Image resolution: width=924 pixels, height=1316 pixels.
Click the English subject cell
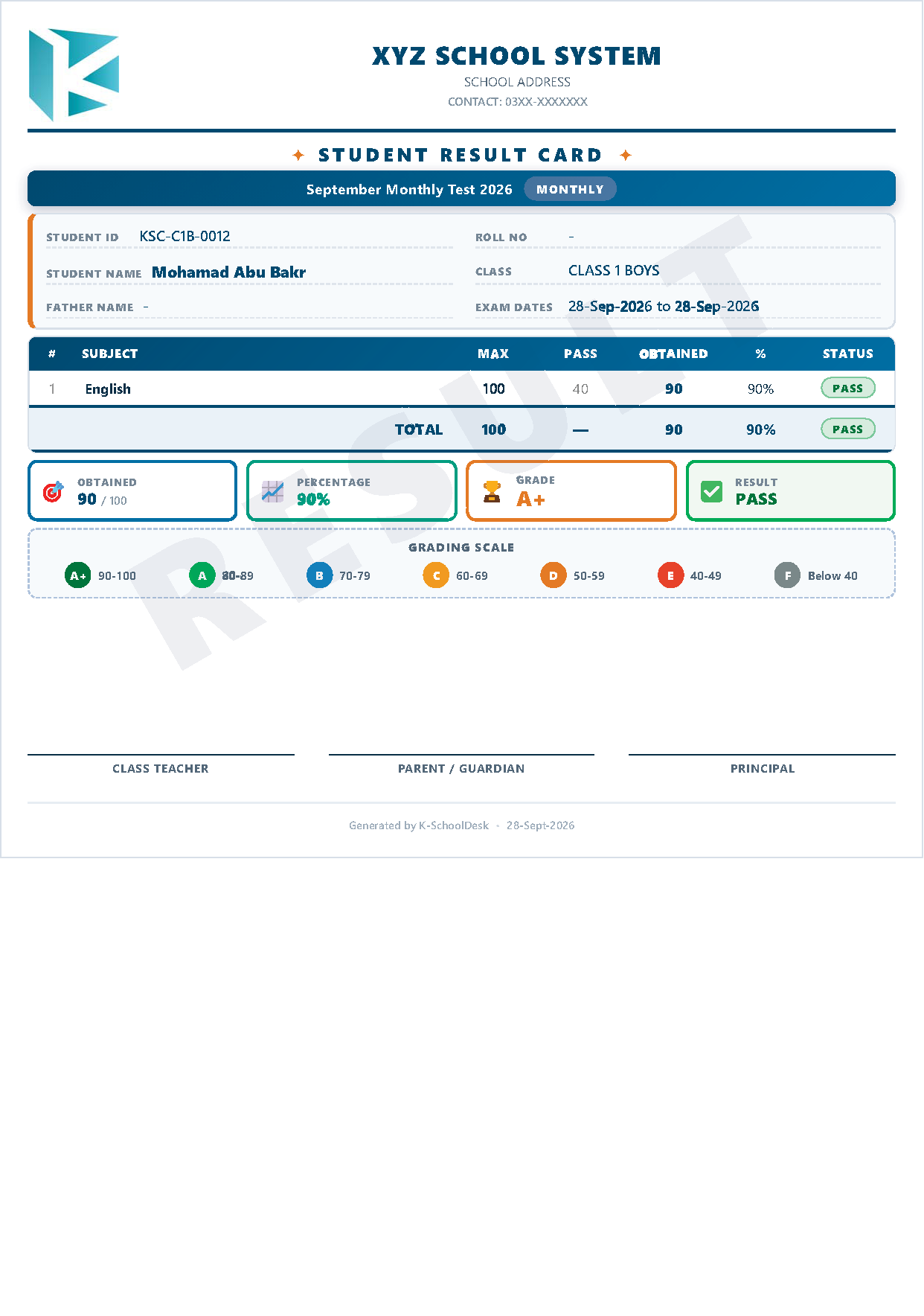pyautogui.click(x=108, y=389)
